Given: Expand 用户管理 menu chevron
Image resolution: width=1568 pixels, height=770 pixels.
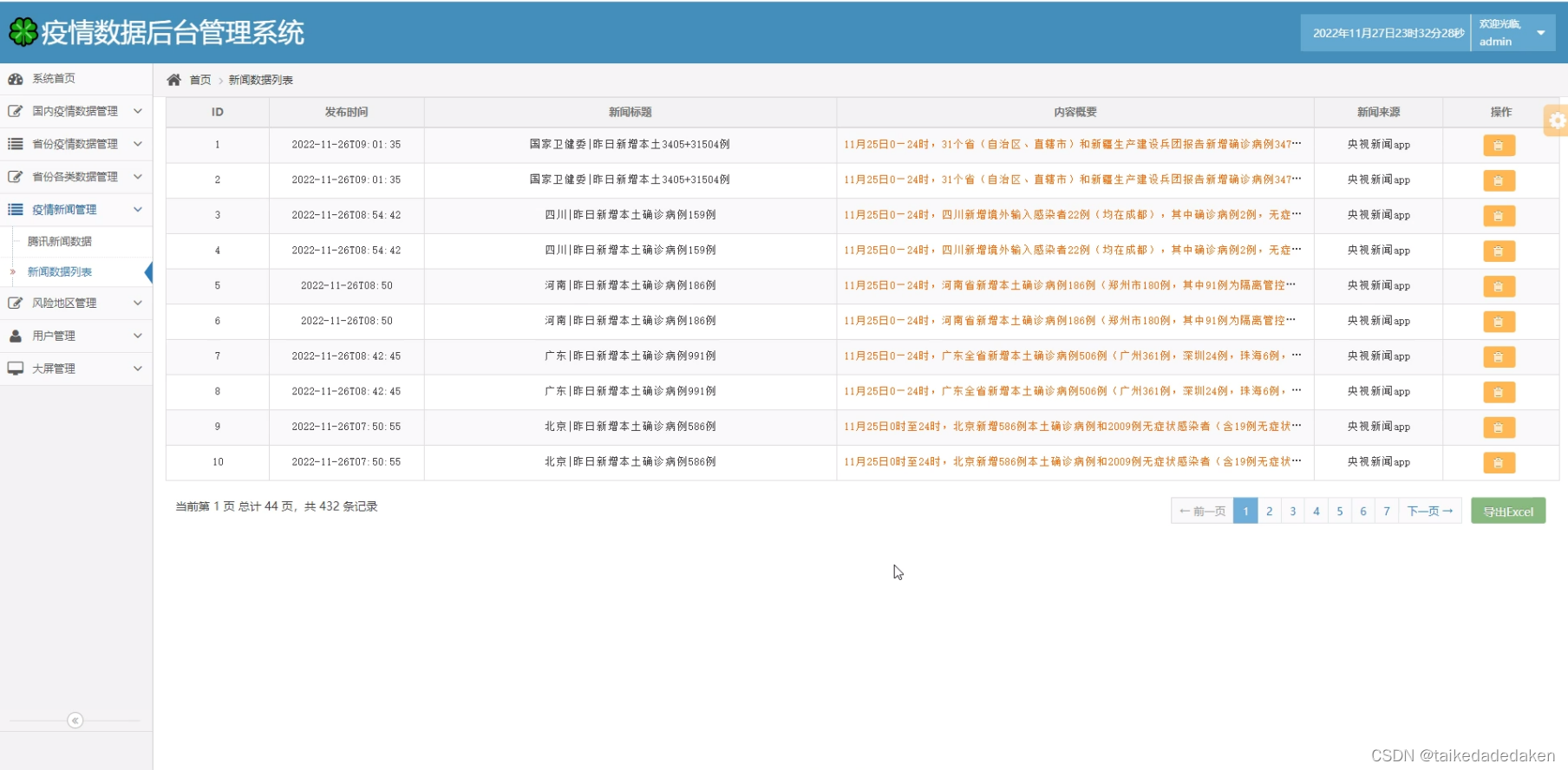Looking at the screenshot, I should coord(138,336).
